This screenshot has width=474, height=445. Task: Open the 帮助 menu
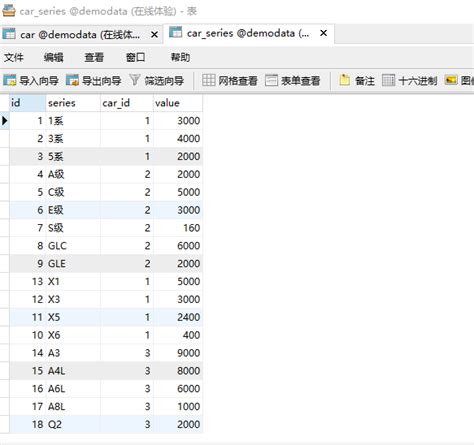[x=180, y=57]
